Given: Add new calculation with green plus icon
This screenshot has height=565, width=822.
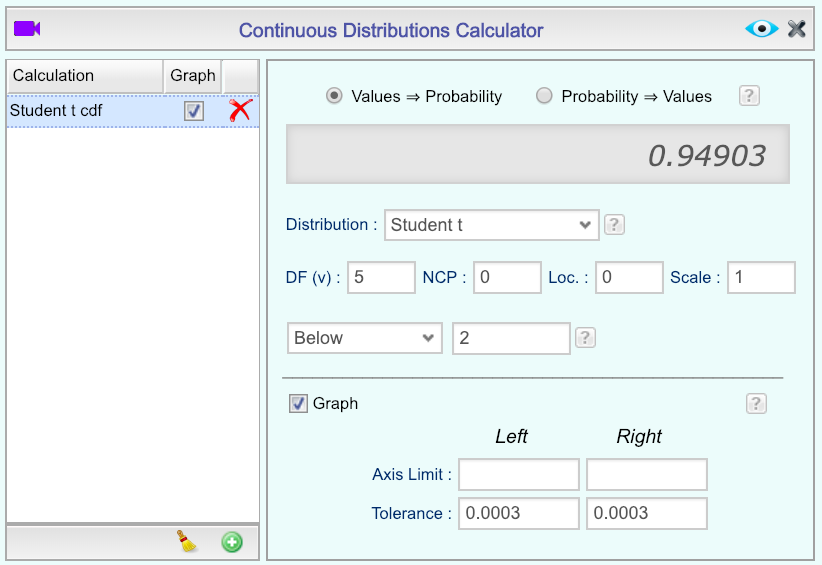Looking at the screenshot, I should [232, 542].
